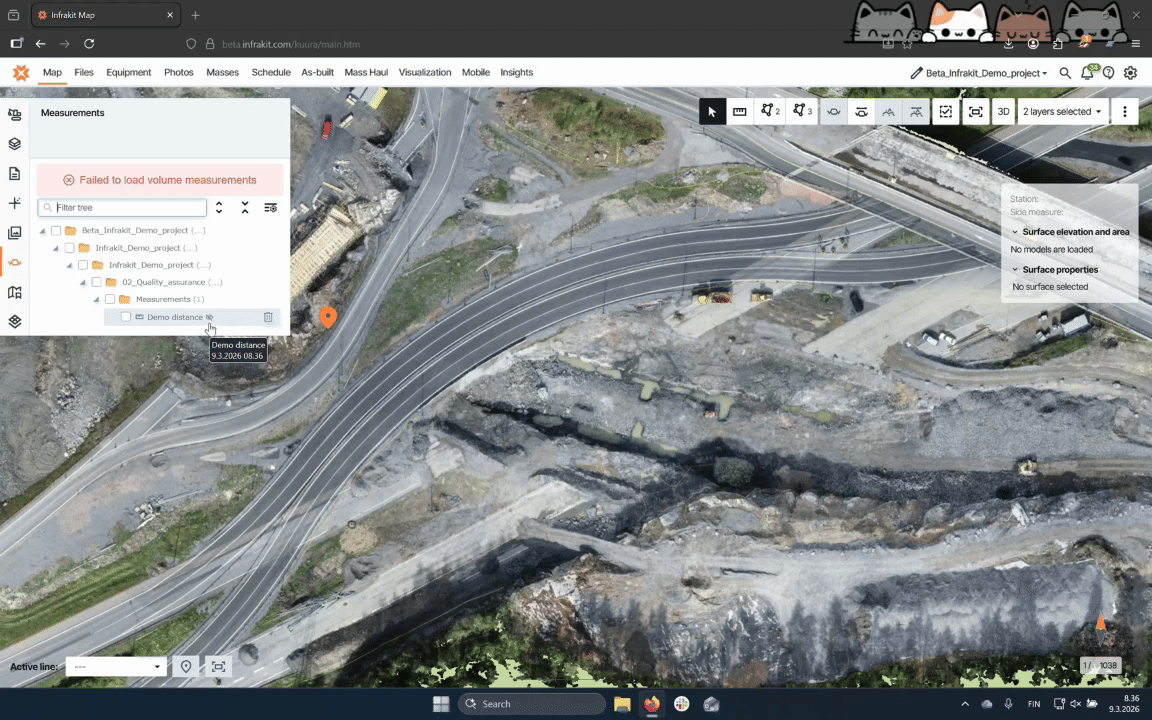
Task: Expand all tree nodes button
Action: click(219, 208)
